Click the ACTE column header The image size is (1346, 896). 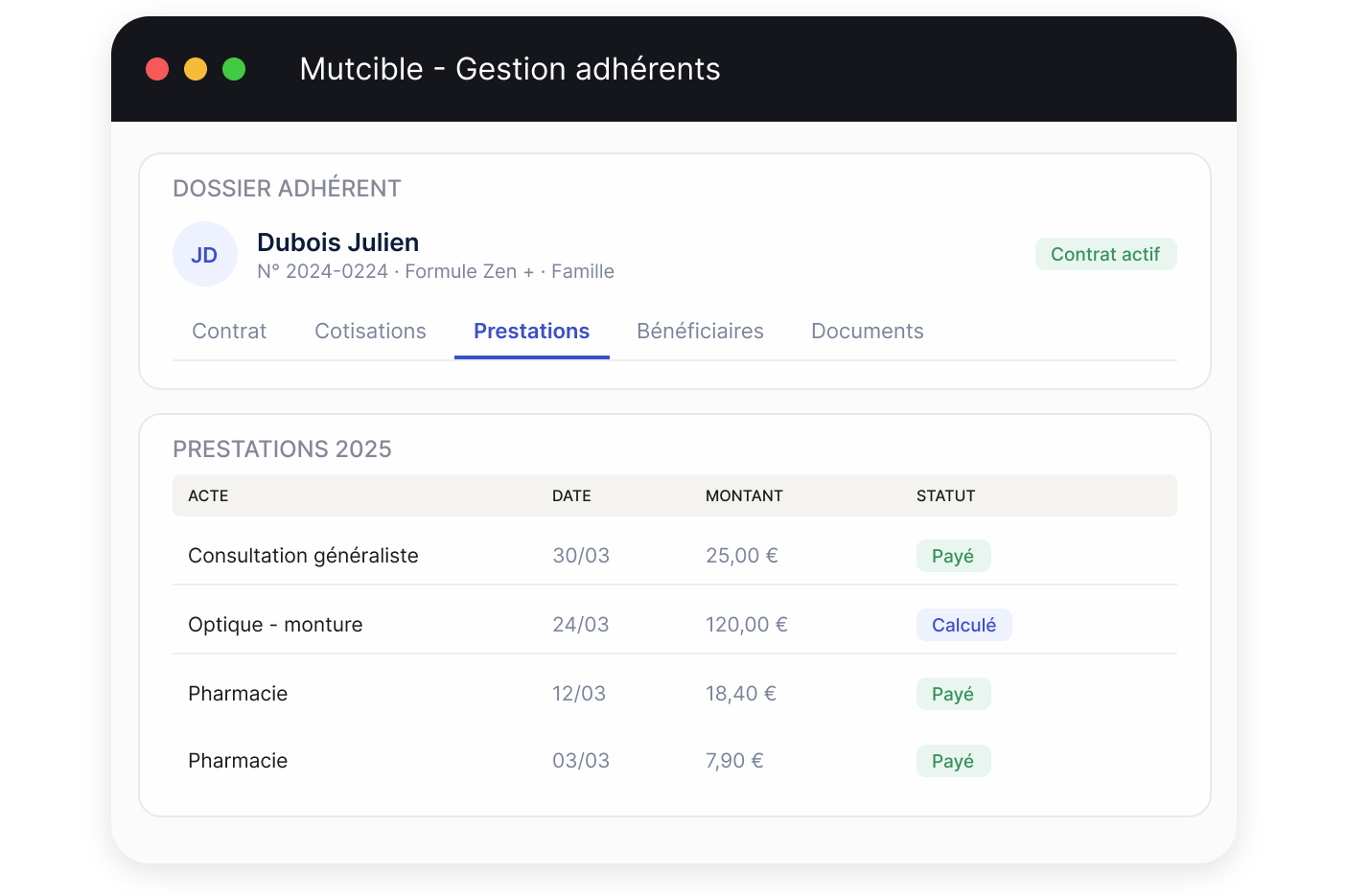pos(208,495)
